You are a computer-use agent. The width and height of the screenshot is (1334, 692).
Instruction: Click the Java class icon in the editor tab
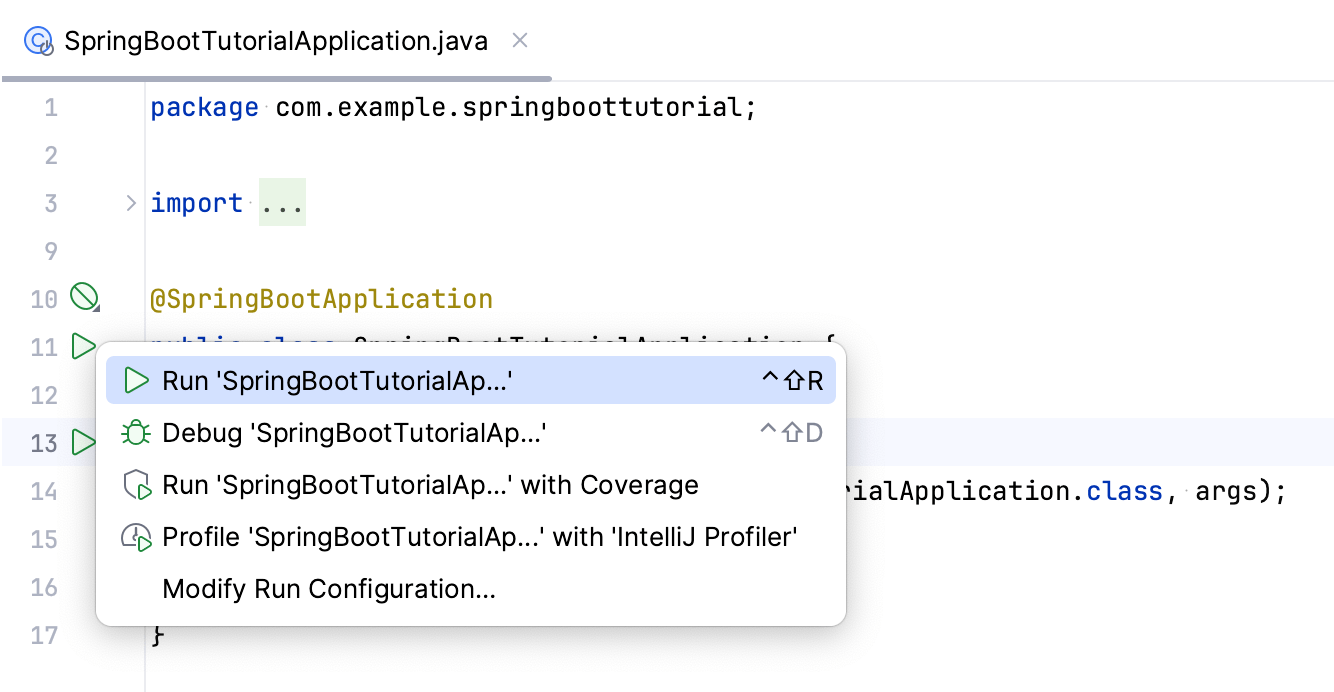pos(39,41)
